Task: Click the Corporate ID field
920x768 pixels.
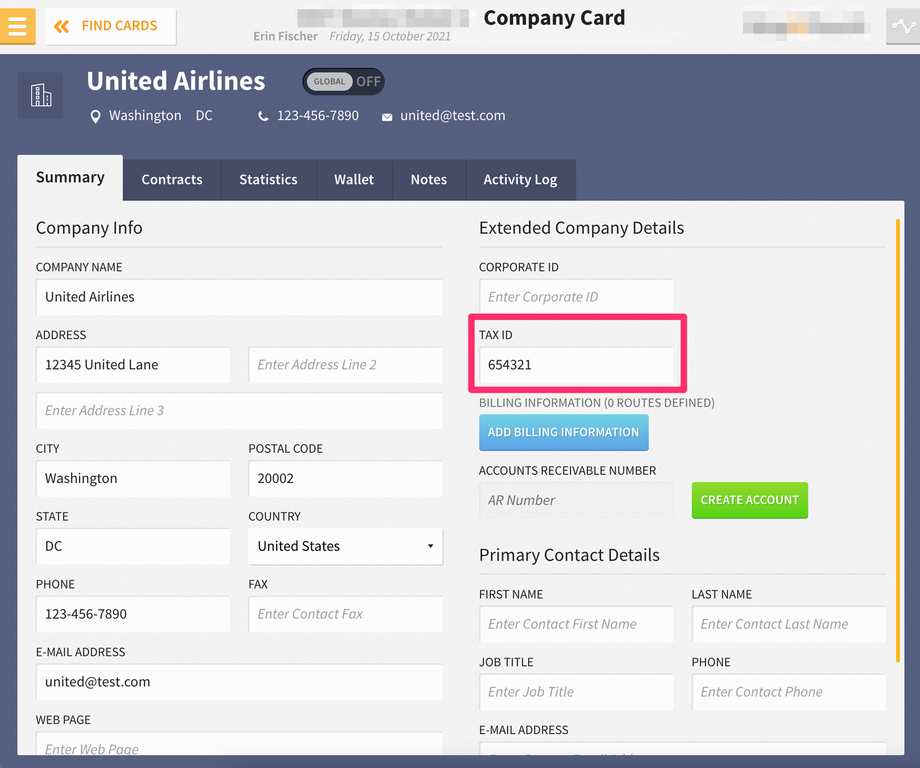Action: click(x=576, y=297)
